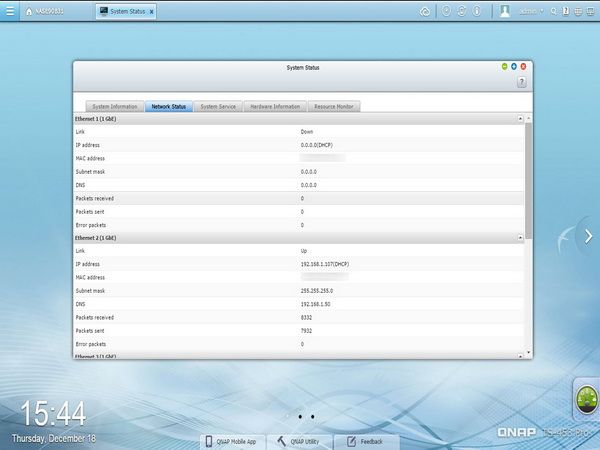
Task: Switch to the System Information tab
Action: point(115,106)
